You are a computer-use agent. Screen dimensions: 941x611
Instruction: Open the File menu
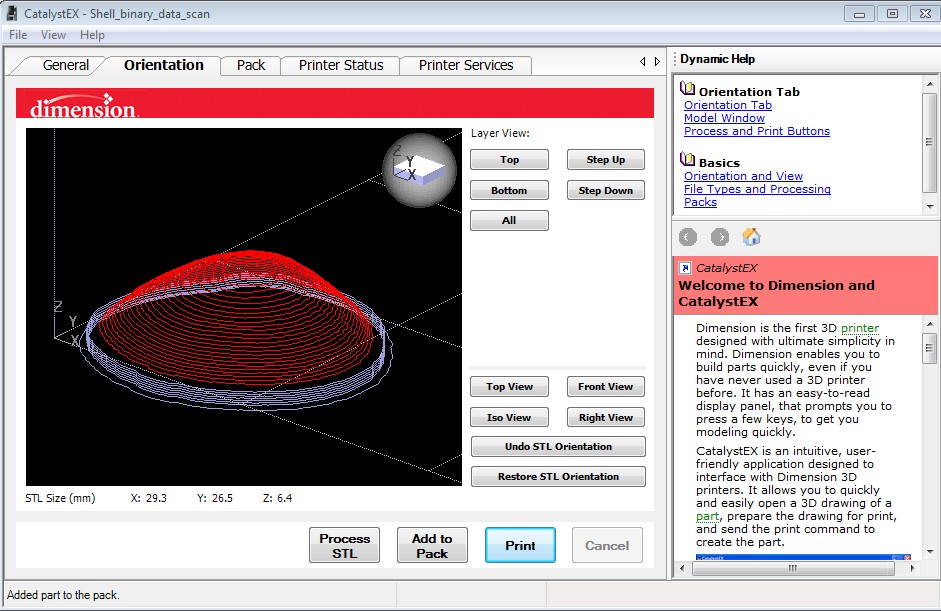pyautogui.click(x=18, y=35)
